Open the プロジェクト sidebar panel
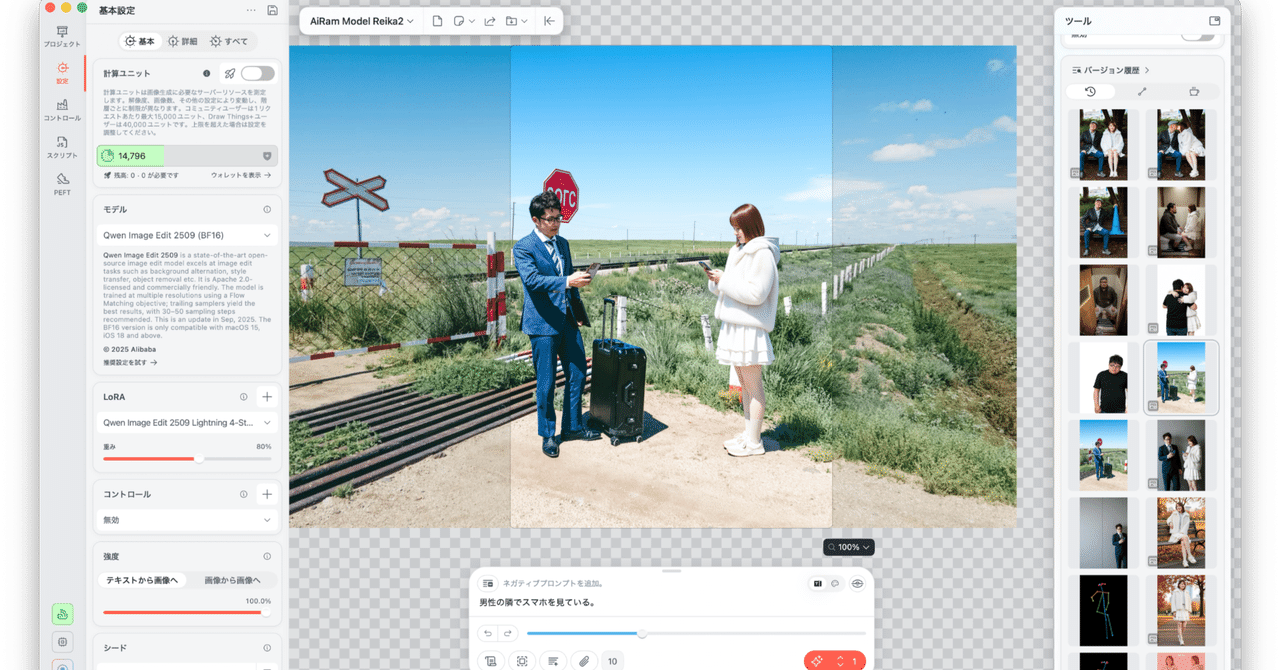Screen dimensions: 1280x670 click(x=62, y=37)
